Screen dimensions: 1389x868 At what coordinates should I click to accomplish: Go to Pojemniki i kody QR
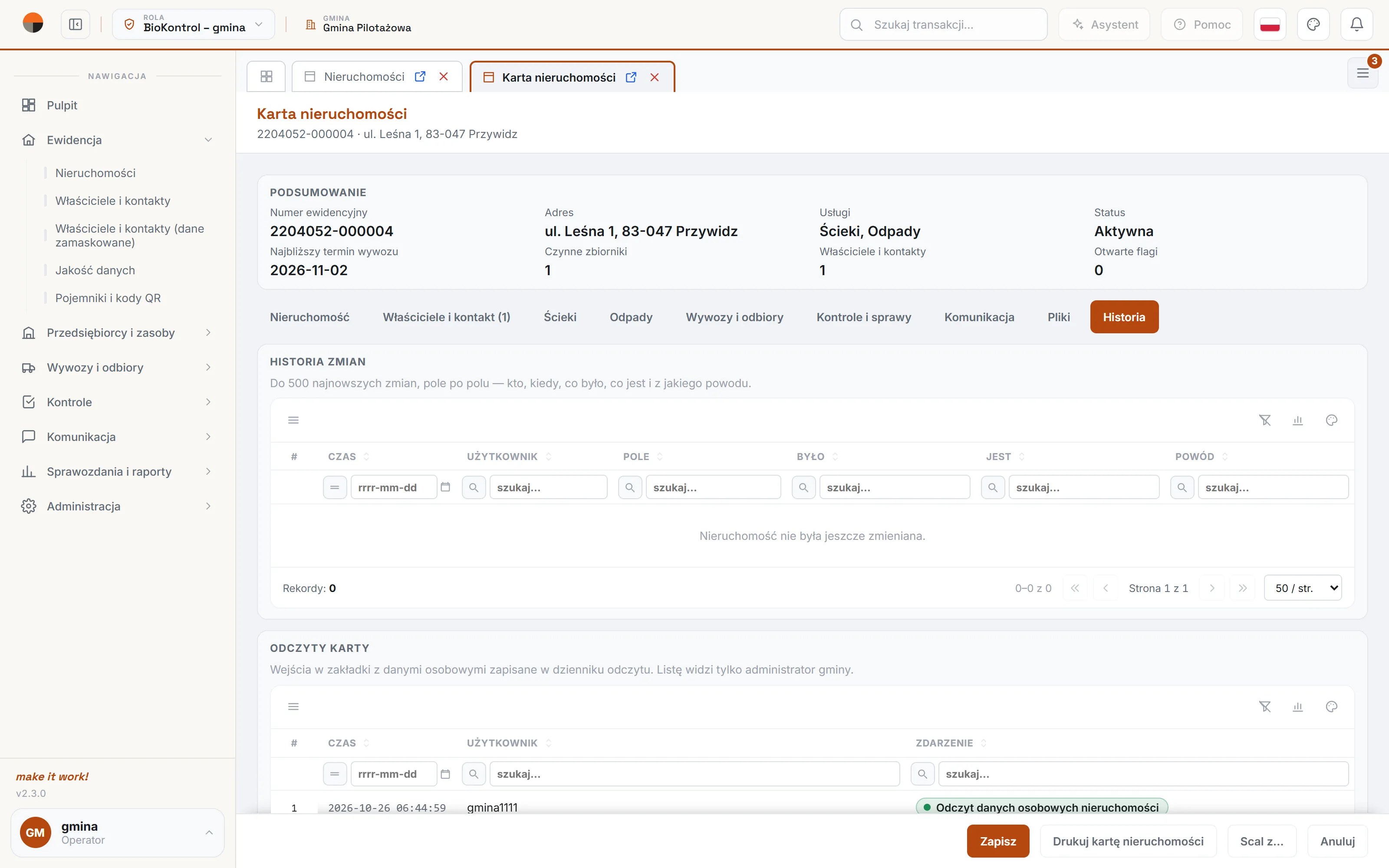108,298
